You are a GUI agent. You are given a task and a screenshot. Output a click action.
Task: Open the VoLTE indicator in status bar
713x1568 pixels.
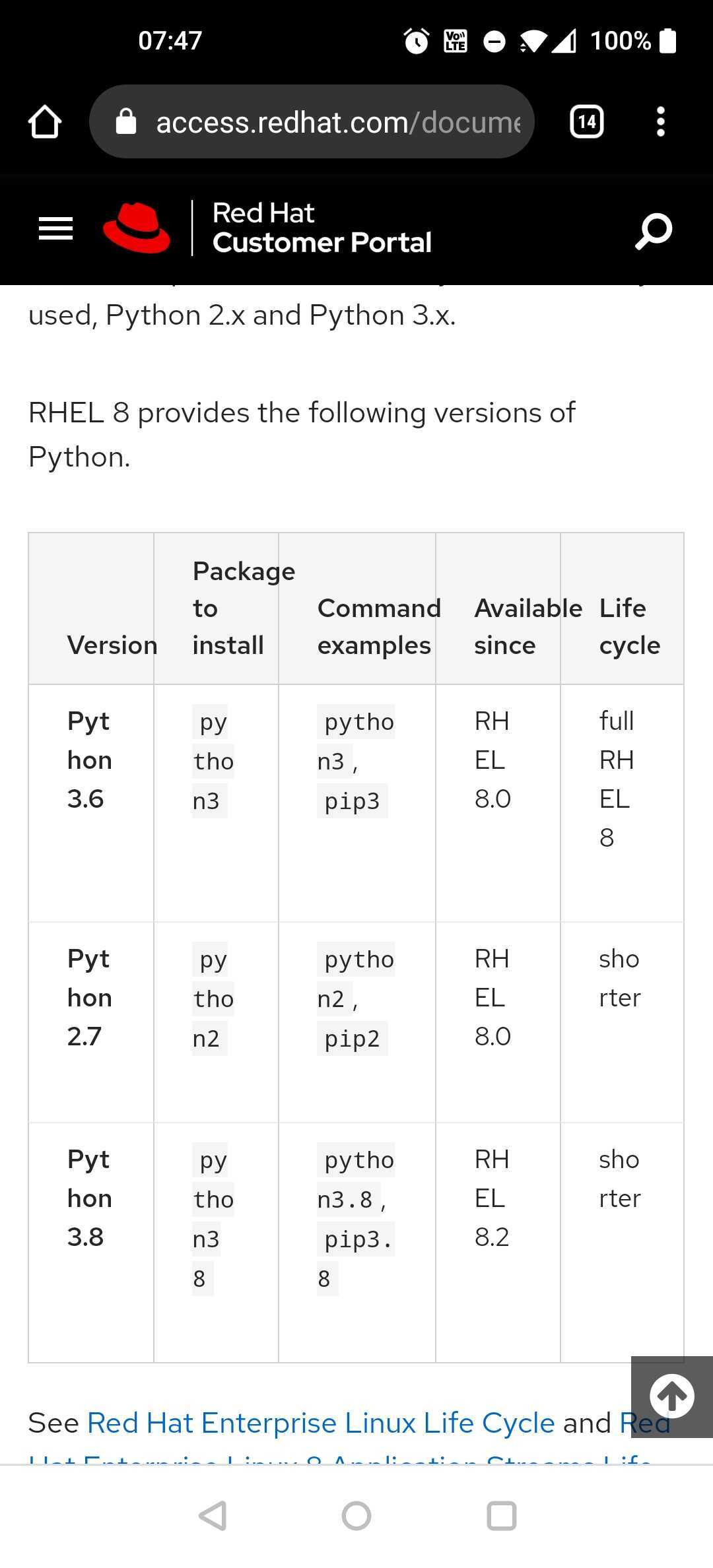click(x=454, y=41)
